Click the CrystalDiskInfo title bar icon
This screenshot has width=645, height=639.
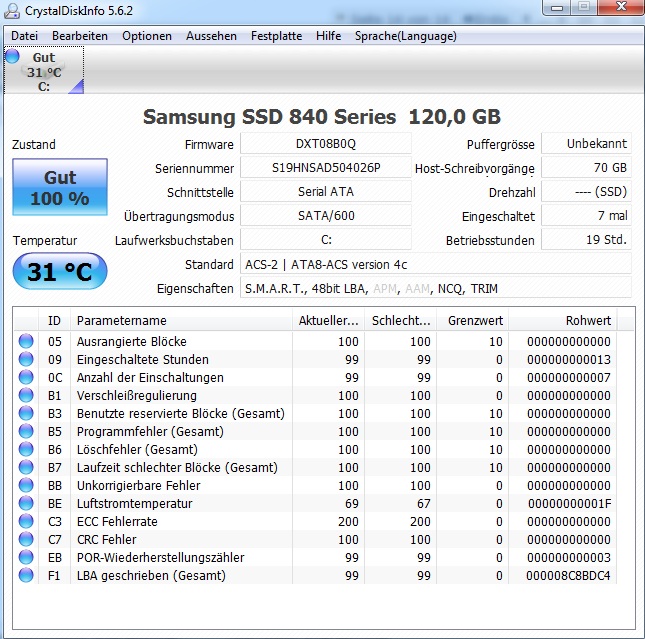click(x=12, y=11)
